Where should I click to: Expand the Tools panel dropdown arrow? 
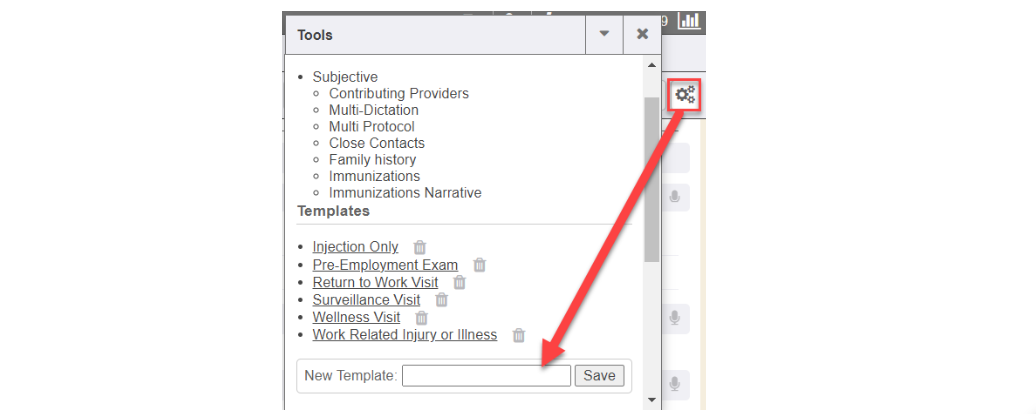click(x=604, y=34)
